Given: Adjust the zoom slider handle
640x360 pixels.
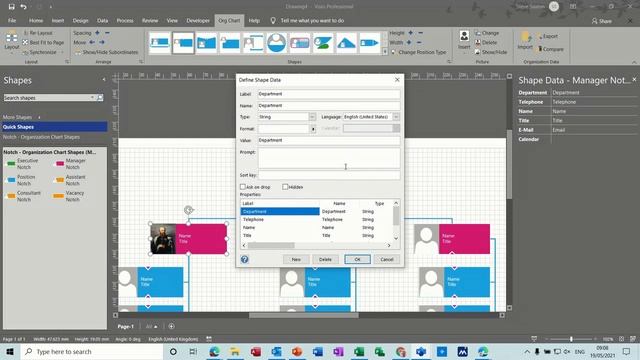Looking at the screenshot, I should pyautogui.click(x=571, y=339).
